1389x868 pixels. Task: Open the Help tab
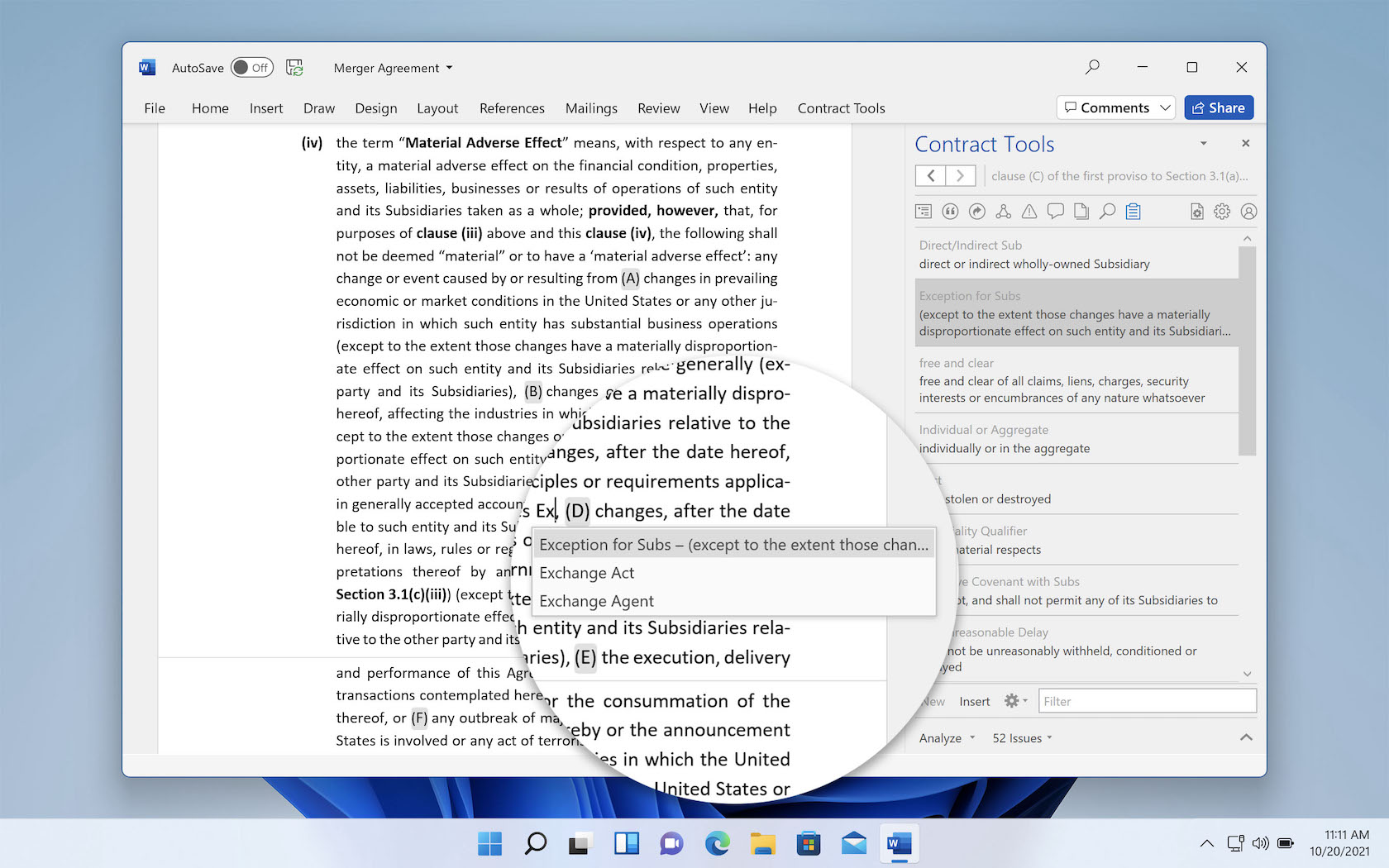pyautogui.click(x=762, y=108)
